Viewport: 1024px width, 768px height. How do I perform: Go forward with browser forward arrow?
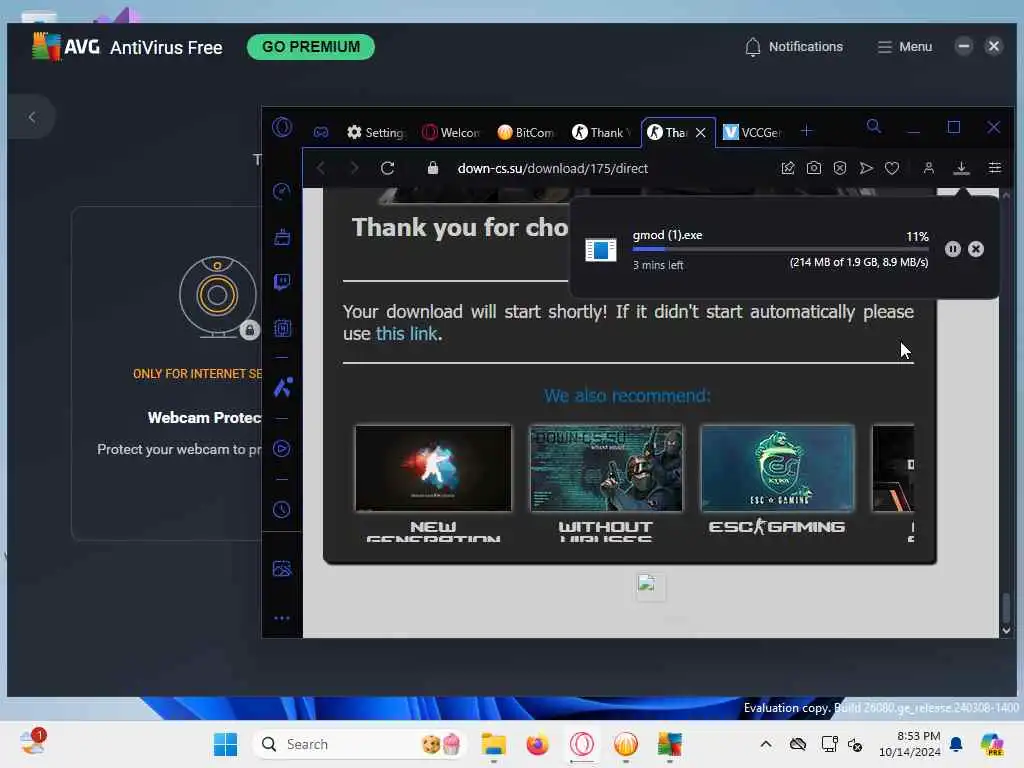point(354,168)
